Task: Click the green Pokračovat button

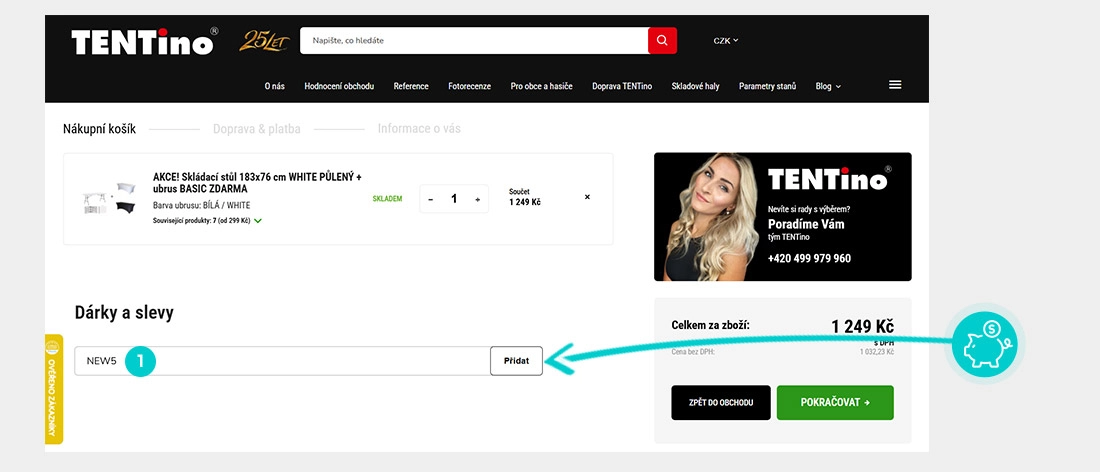Action: click(x=835, y=403)
